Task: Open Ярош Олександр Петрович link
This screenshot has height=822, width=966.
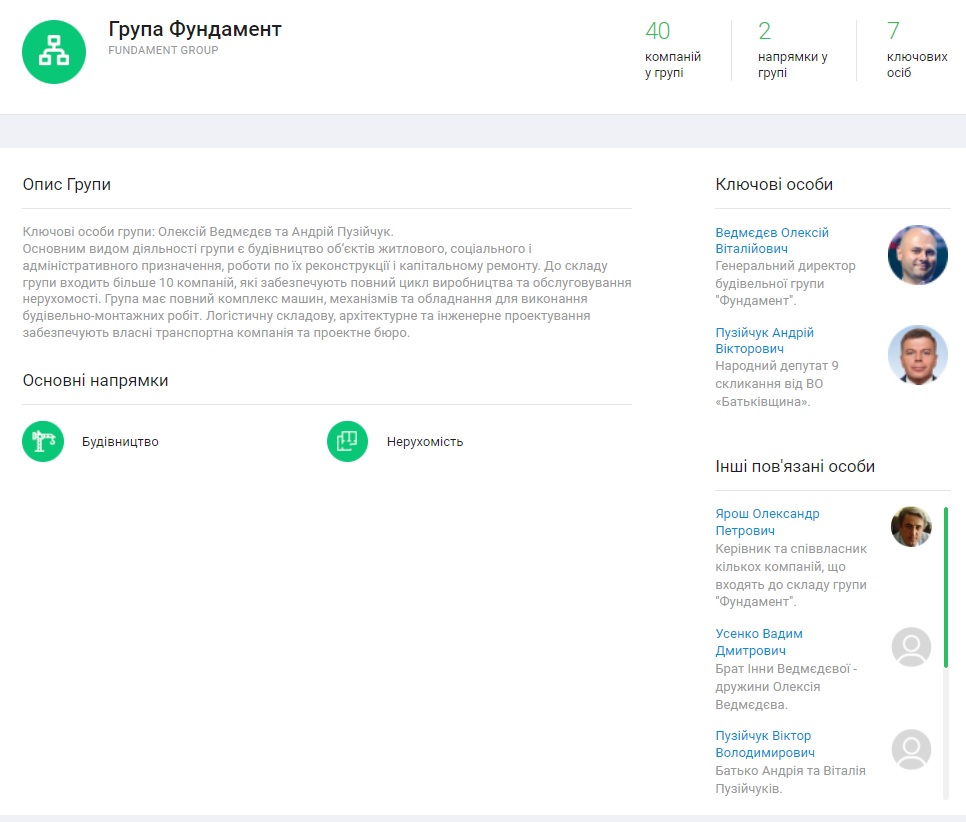Action: [767, 522]
